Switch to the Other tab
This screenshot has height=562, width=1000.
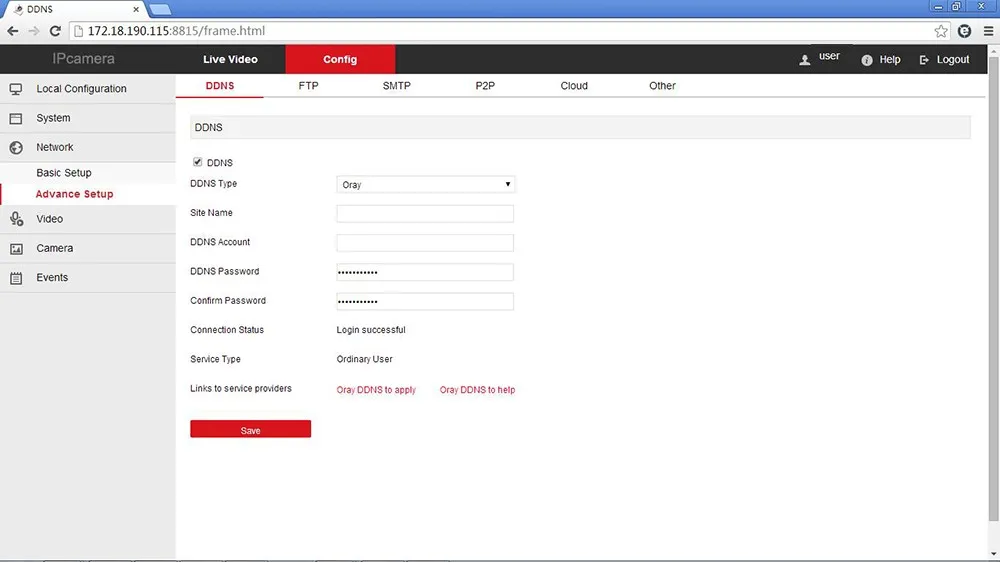click(662, 85)
